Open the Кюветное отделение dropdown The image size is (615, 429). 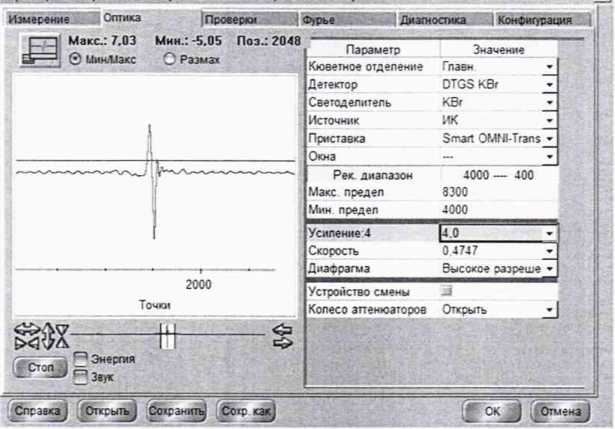pyautogui.click(x=549, y=67)
